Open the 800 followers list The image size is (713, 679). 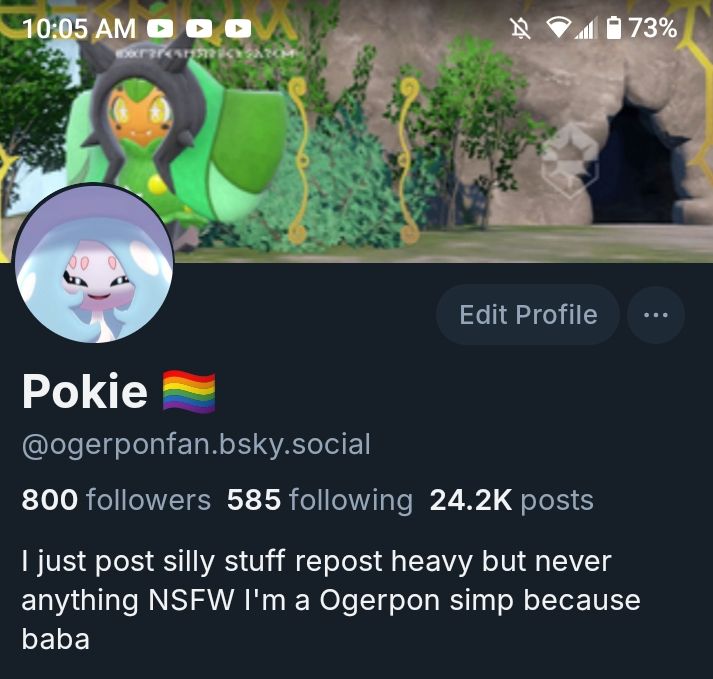(x=116, y=499)
